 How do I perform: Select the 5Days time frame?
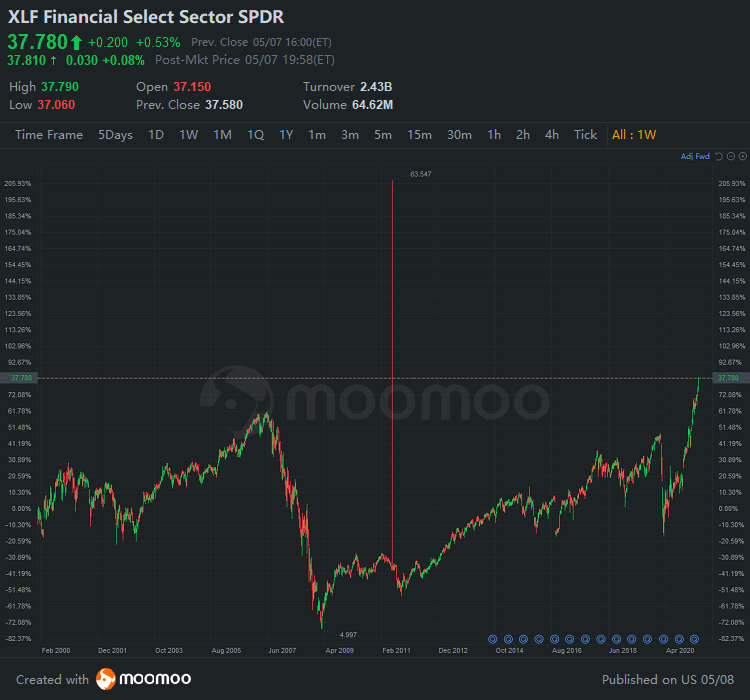click(115, 135)
